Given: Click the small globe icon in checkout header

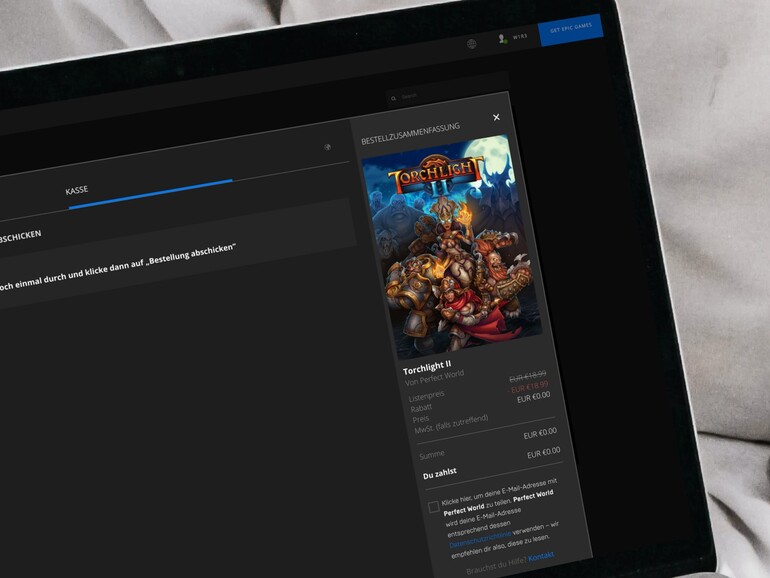Looking at the screenshot, I should (327, 147).
